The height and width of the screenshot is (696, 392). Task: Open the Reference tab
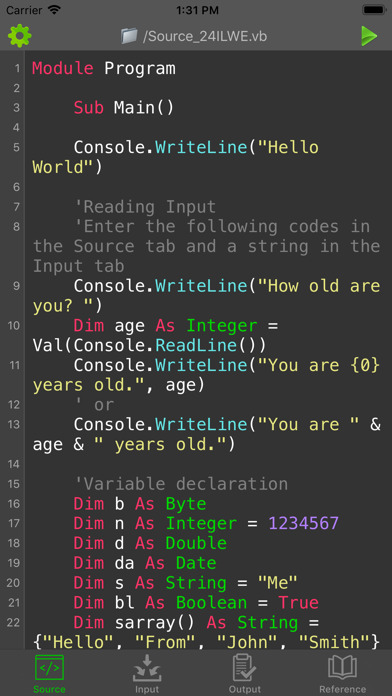click(342, 673)
